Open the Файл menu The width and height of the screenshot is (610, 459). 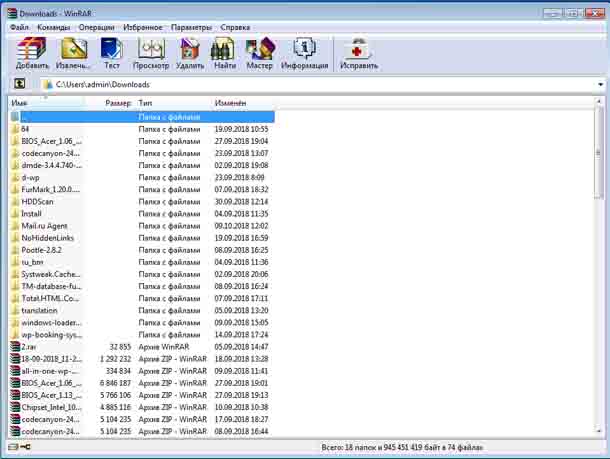click(x=19, y=27)
